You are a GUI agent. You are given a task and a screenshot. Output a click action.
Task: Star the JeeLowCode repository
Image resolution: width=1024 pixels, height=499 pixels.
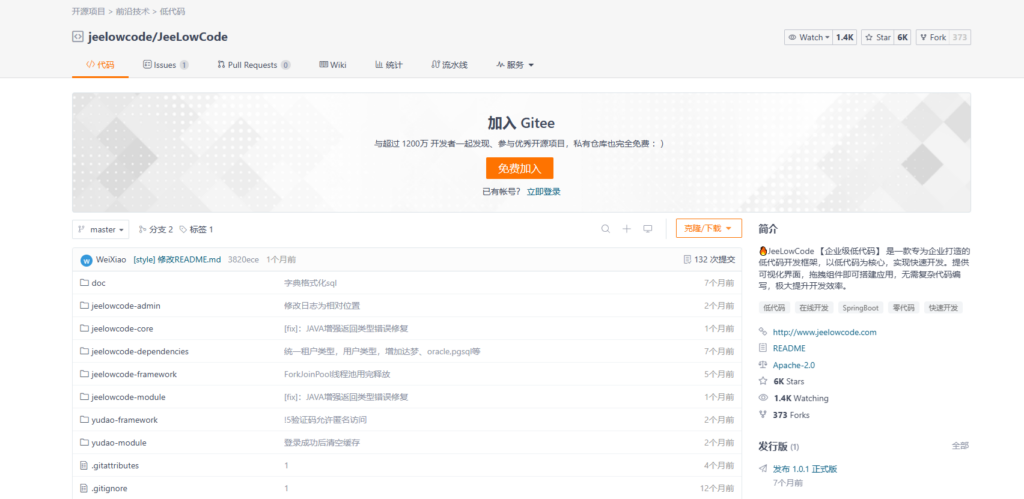coord(879,37)
